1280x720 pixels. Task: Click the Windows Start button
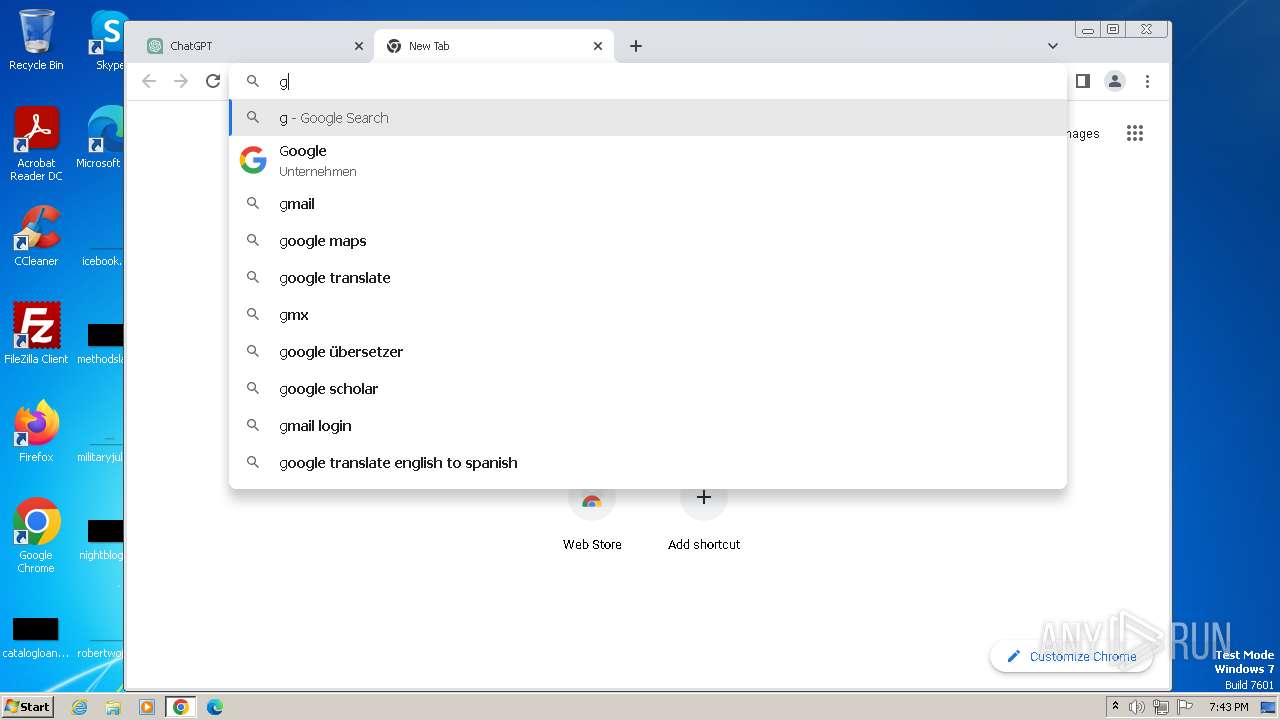click(27, 706)
